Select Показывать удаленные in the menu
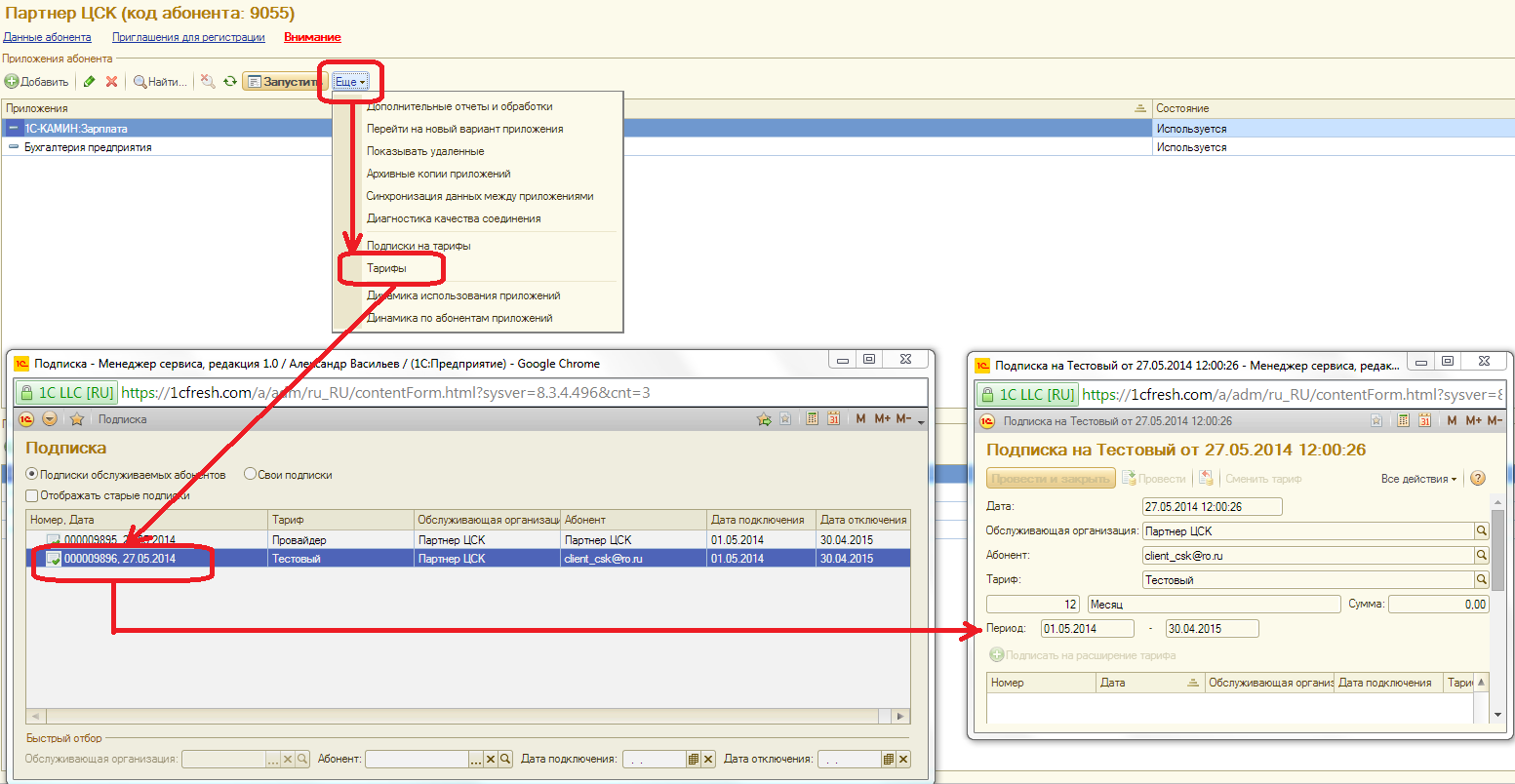The height and width of the screenshot is (784, 1515). 425,151
